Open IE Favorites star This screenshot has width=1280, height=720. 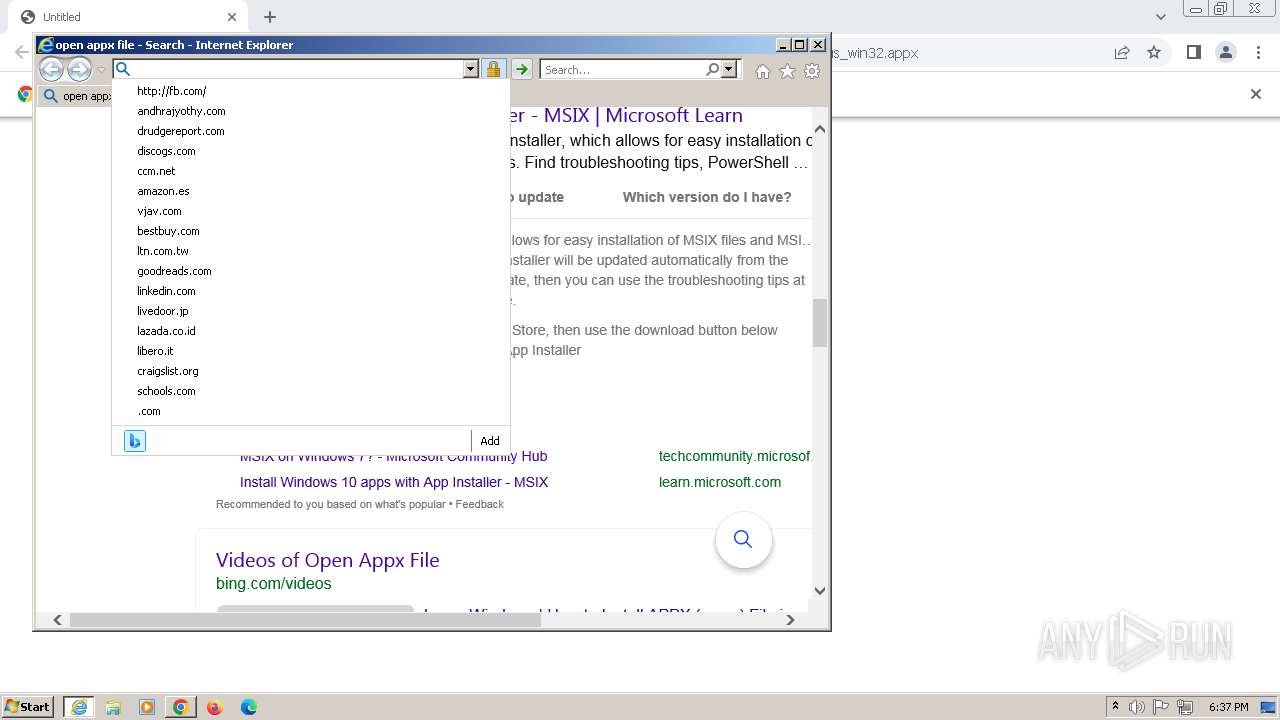787,71
